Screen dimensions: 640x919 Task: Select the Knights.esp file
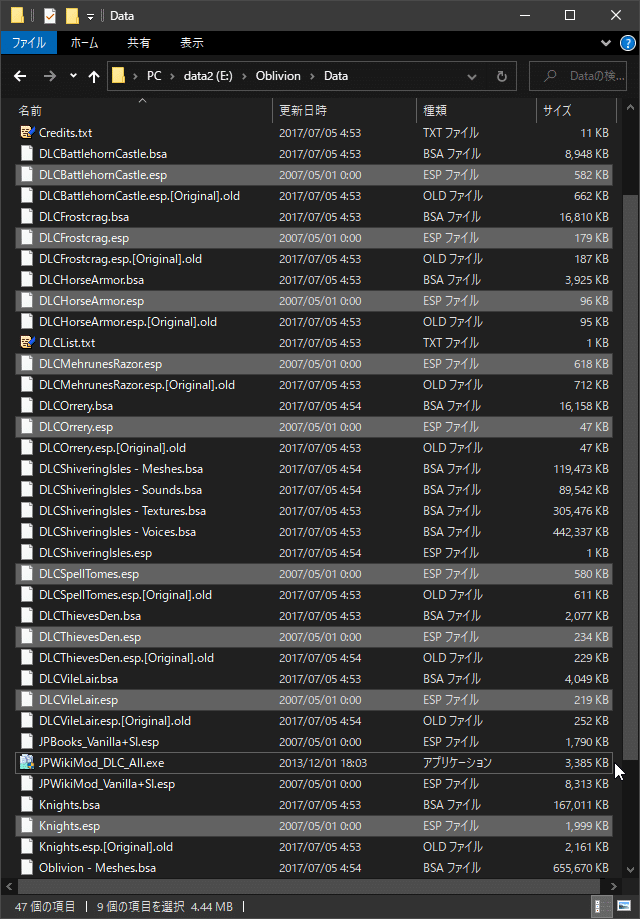click(314, 826)
